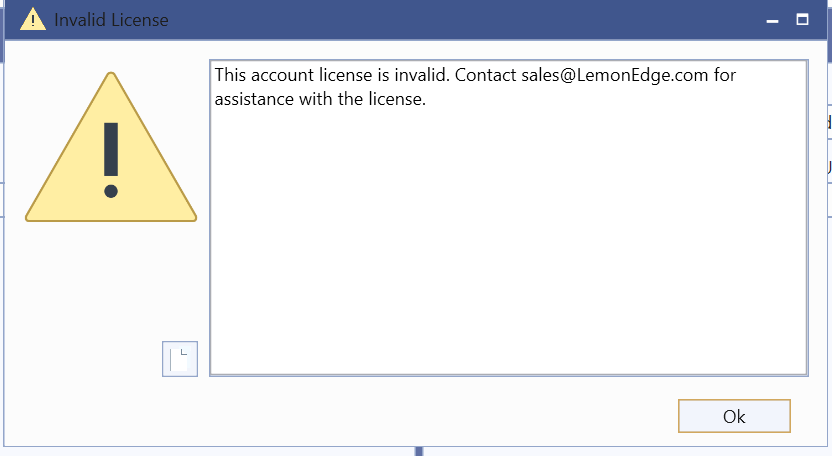Click the word invalid in the message
The height and width of the screenshot is (456, 832).
point(422,75)
